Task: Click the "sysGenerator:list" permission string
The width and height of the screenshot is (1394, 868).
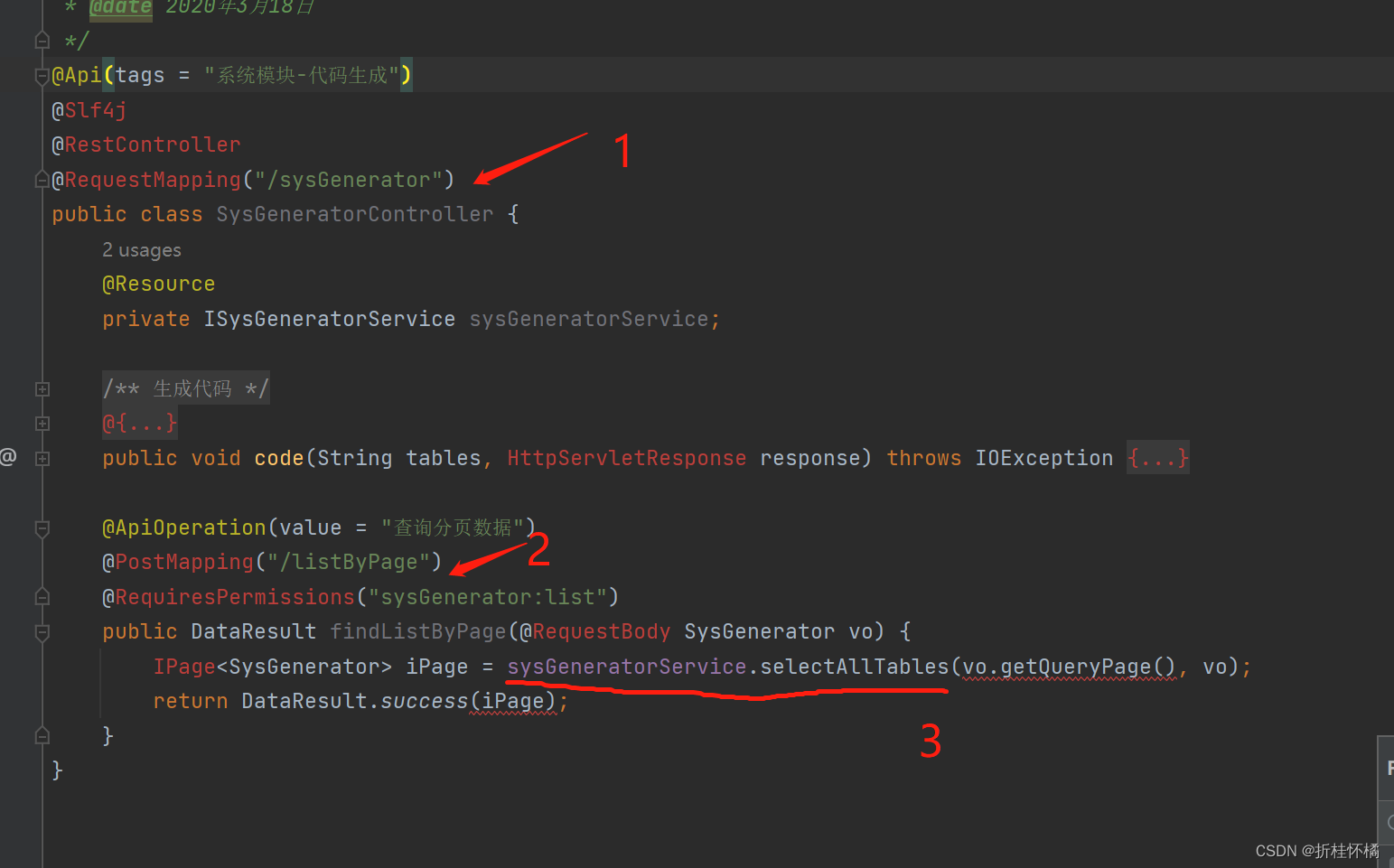Action: pos(488,597)
